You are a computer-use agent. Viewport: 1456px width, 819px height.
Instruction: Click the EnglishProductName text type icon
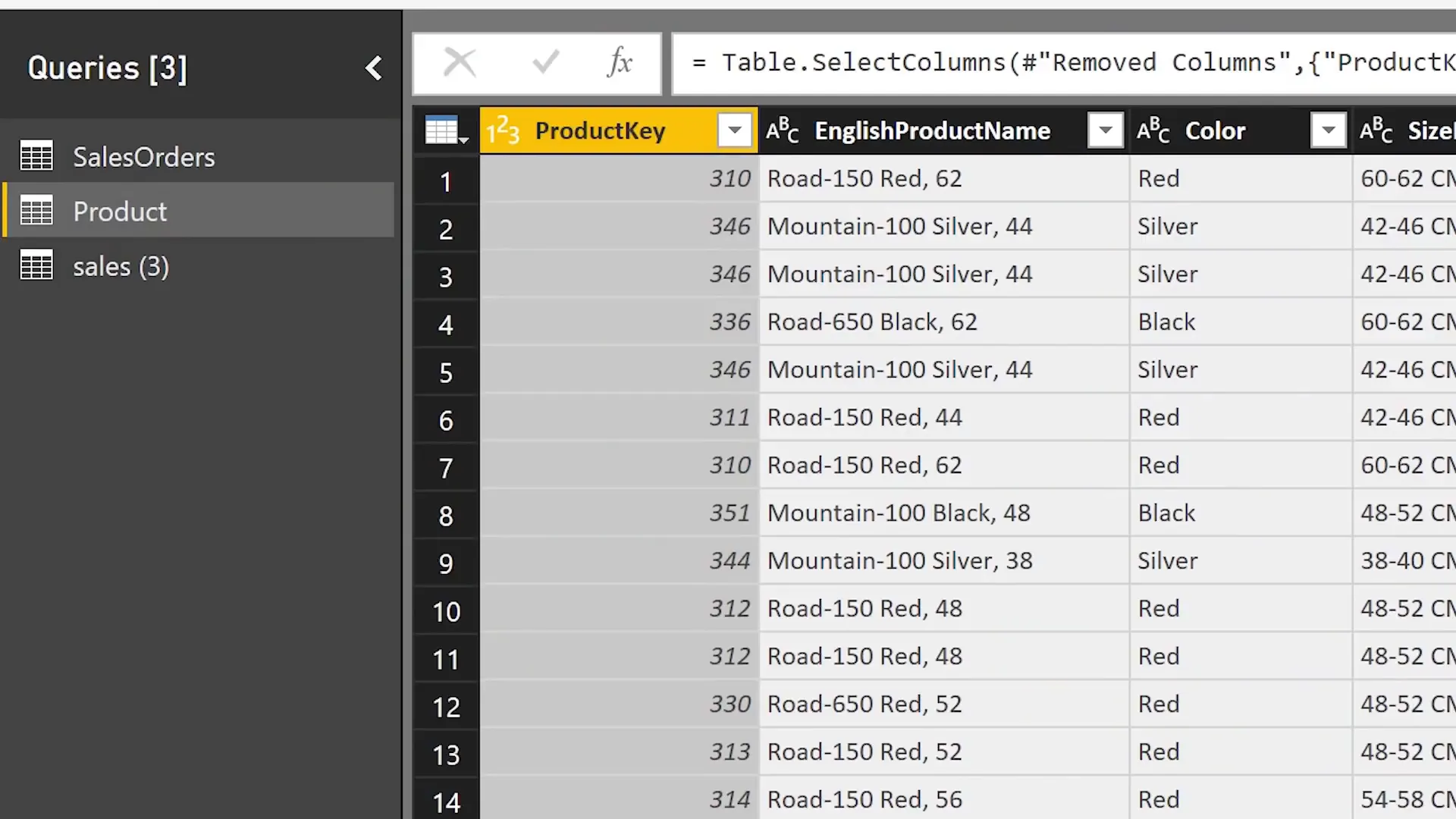(782, 131)
